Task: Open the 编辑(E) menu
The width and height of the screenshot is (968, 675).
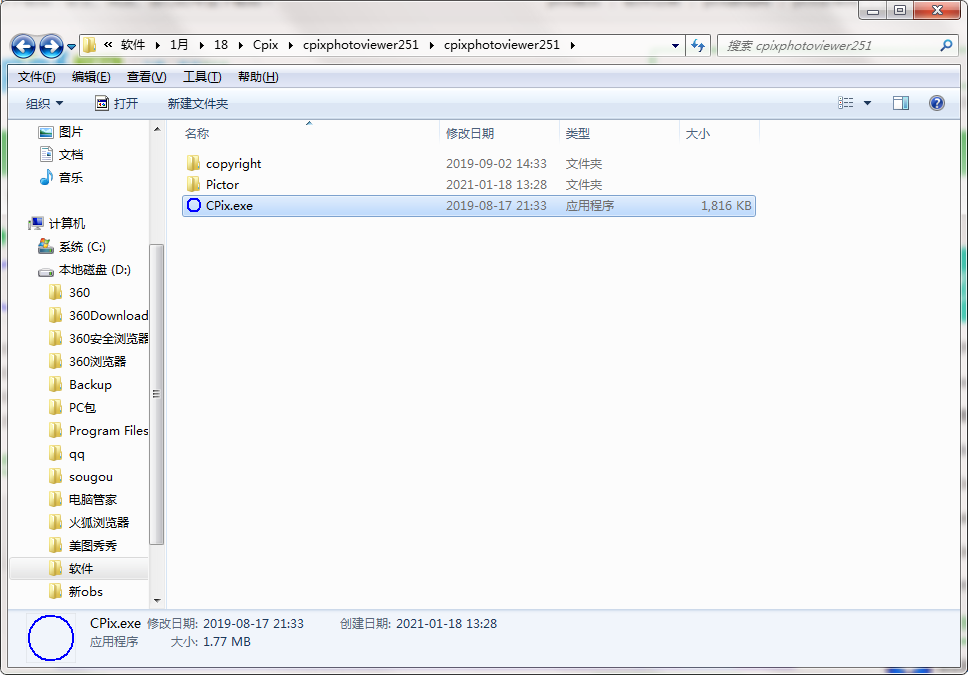Action: tap(91, 77)
